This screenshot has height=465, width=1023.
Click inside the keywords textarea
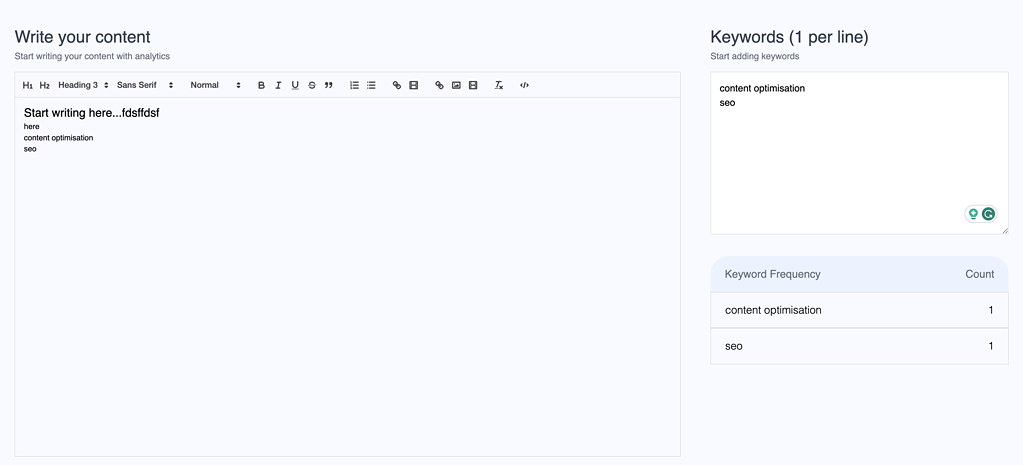click(x=859, y=153)
